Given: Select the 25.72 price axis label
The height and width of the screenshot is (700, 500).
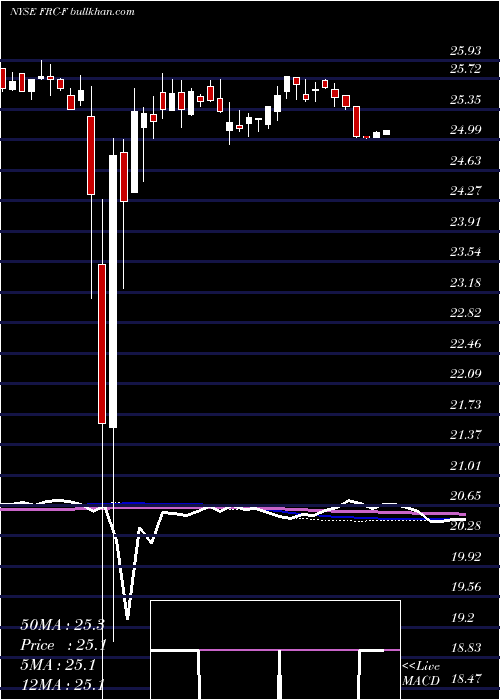Looking at the screenshot, I should click(465, 69).
